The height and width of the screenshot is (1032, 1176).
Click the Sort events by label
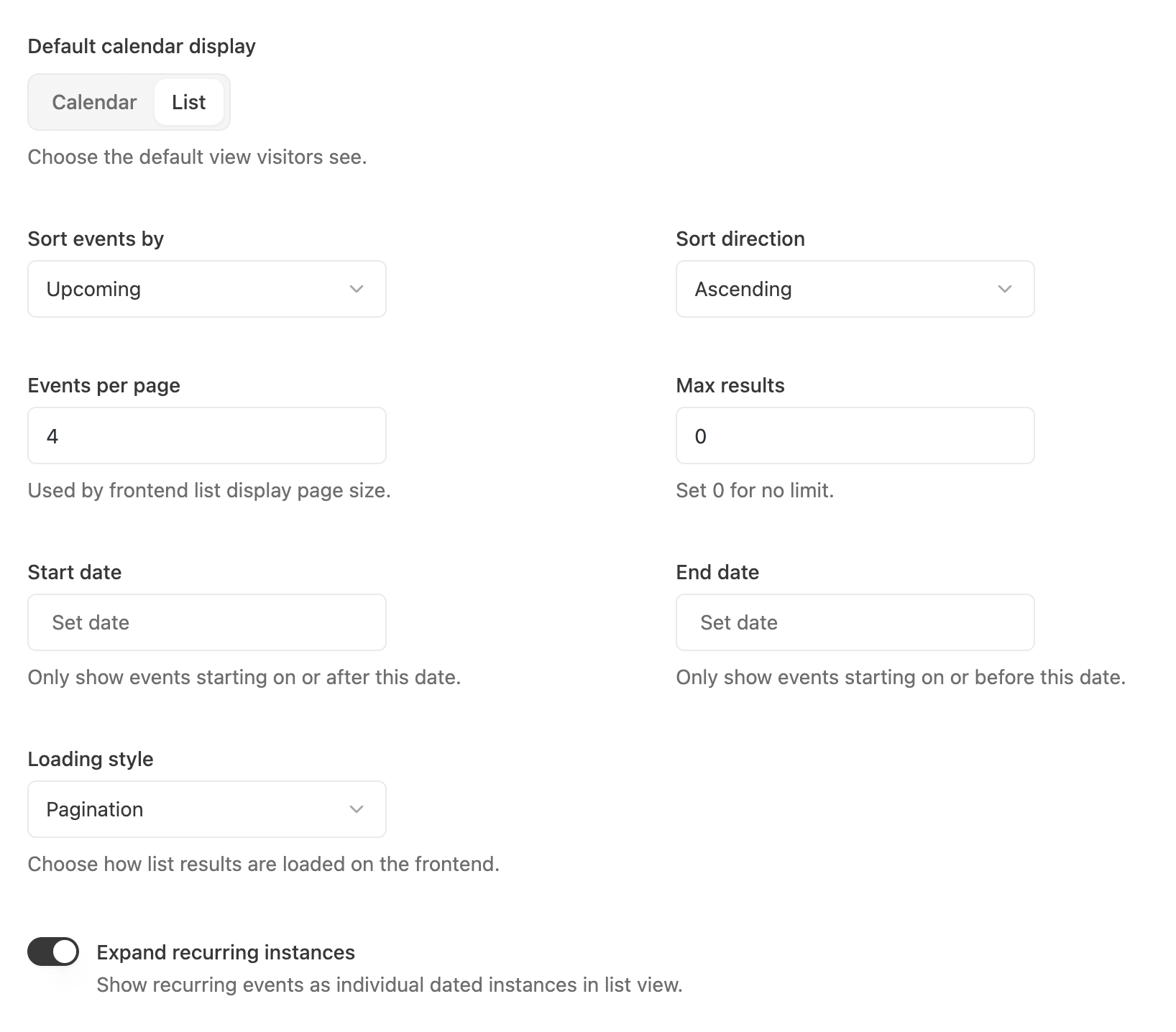click(x=96, y=238)
